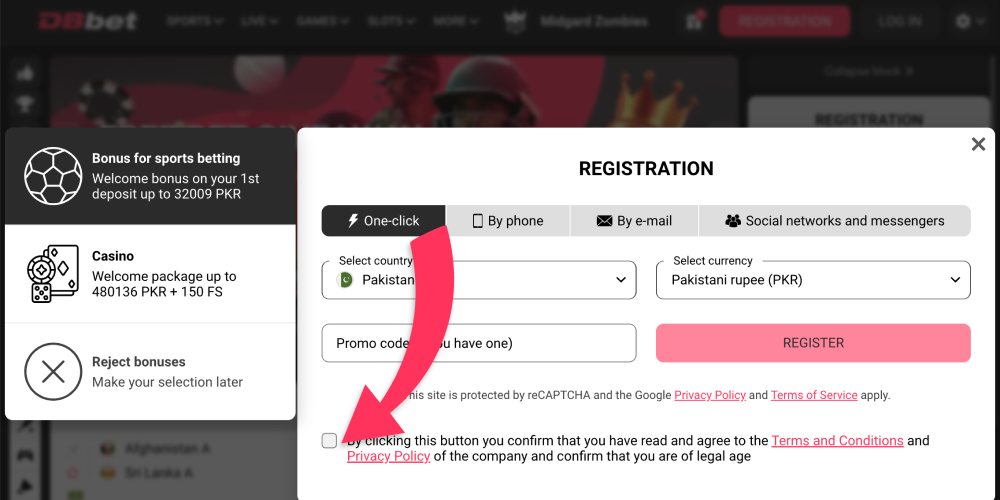This screenshot has height=500, width=1000.
Task: Open the settings gear in the header
Action: [x=963, y=21]
